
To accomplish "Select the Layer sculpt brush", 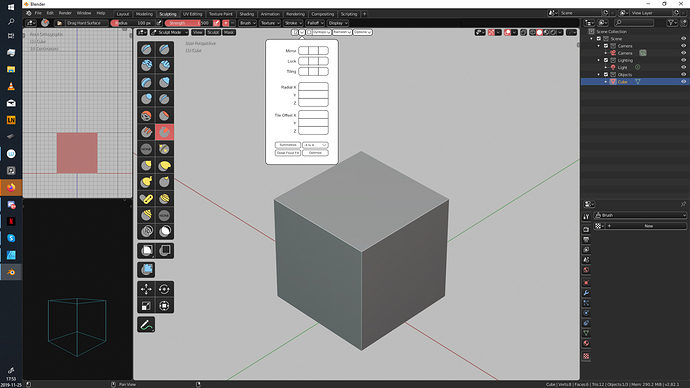I will pos(146,82).
